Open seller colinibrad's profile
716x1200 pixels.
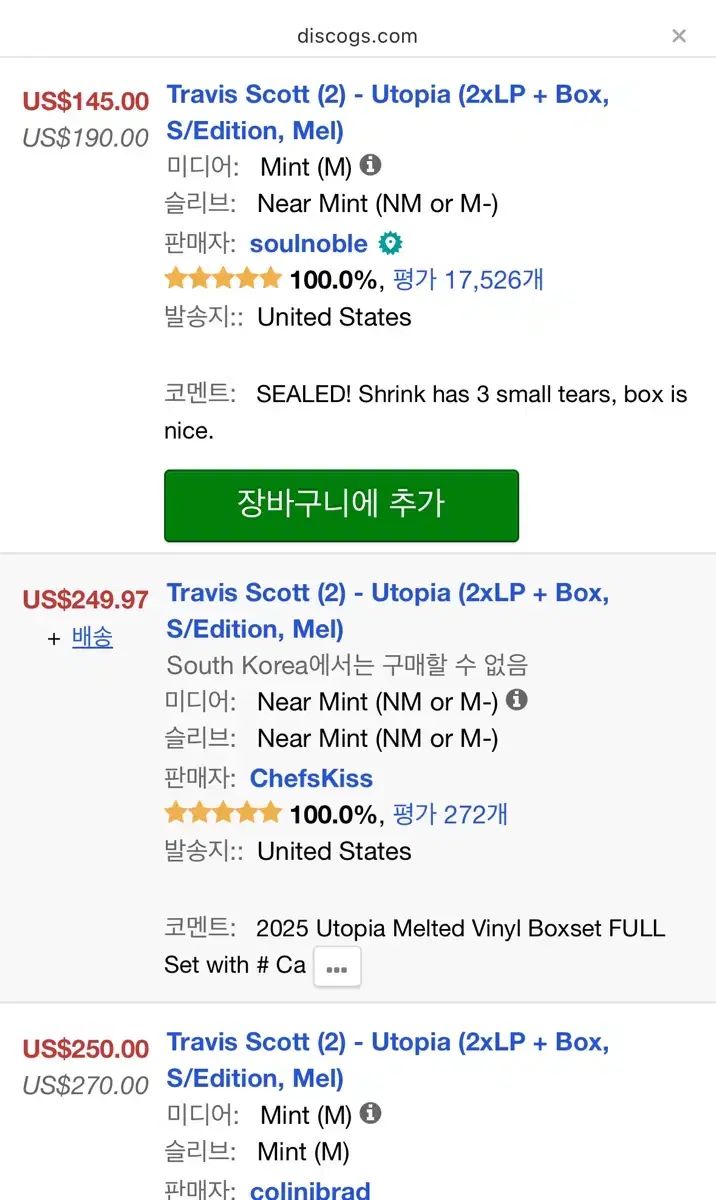pos(310,1190)
